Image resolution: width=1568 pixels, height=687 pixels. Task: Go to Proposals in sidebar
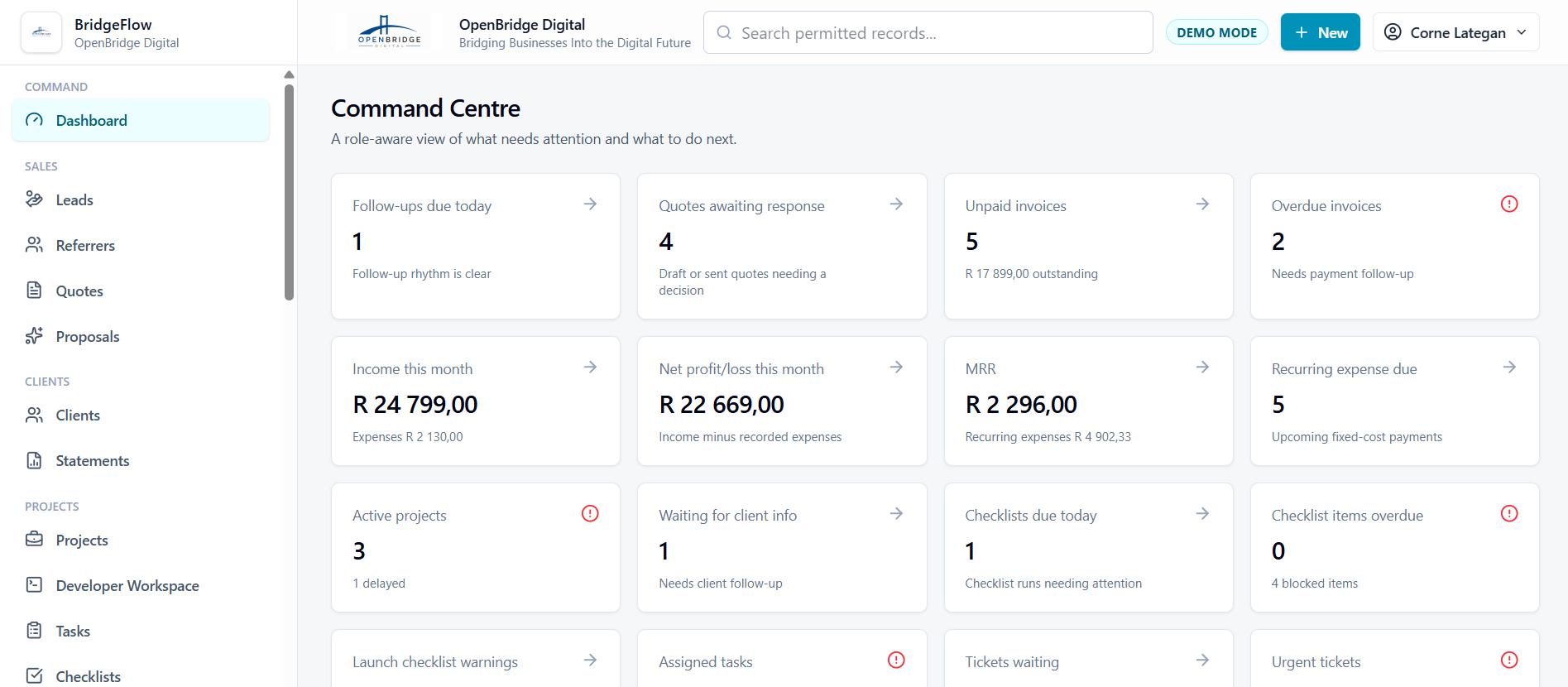(141, 336)
